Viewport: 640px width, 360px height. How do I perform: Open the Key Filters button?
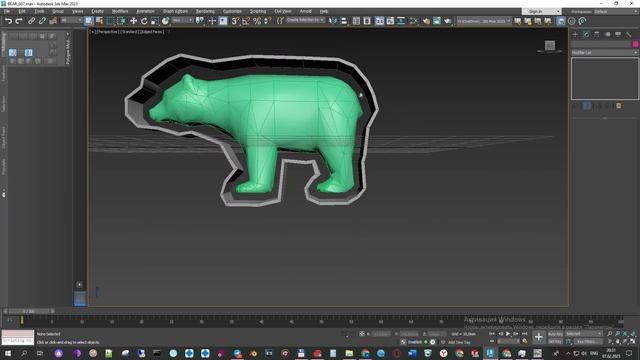[587, 341]
